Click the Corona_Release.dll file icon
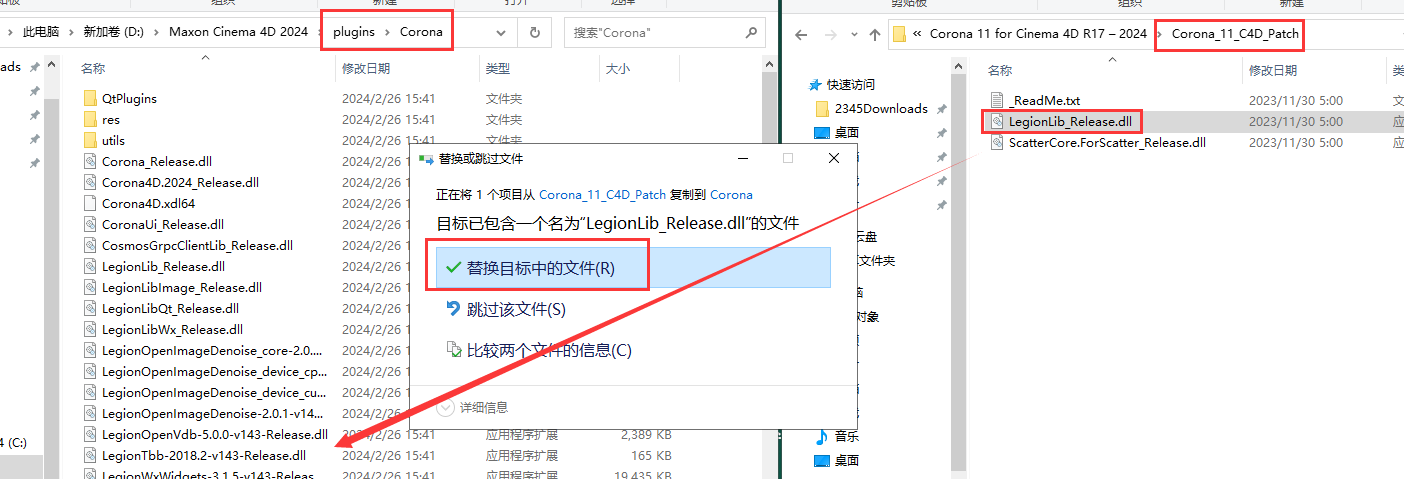 click(x=90, y=161)
